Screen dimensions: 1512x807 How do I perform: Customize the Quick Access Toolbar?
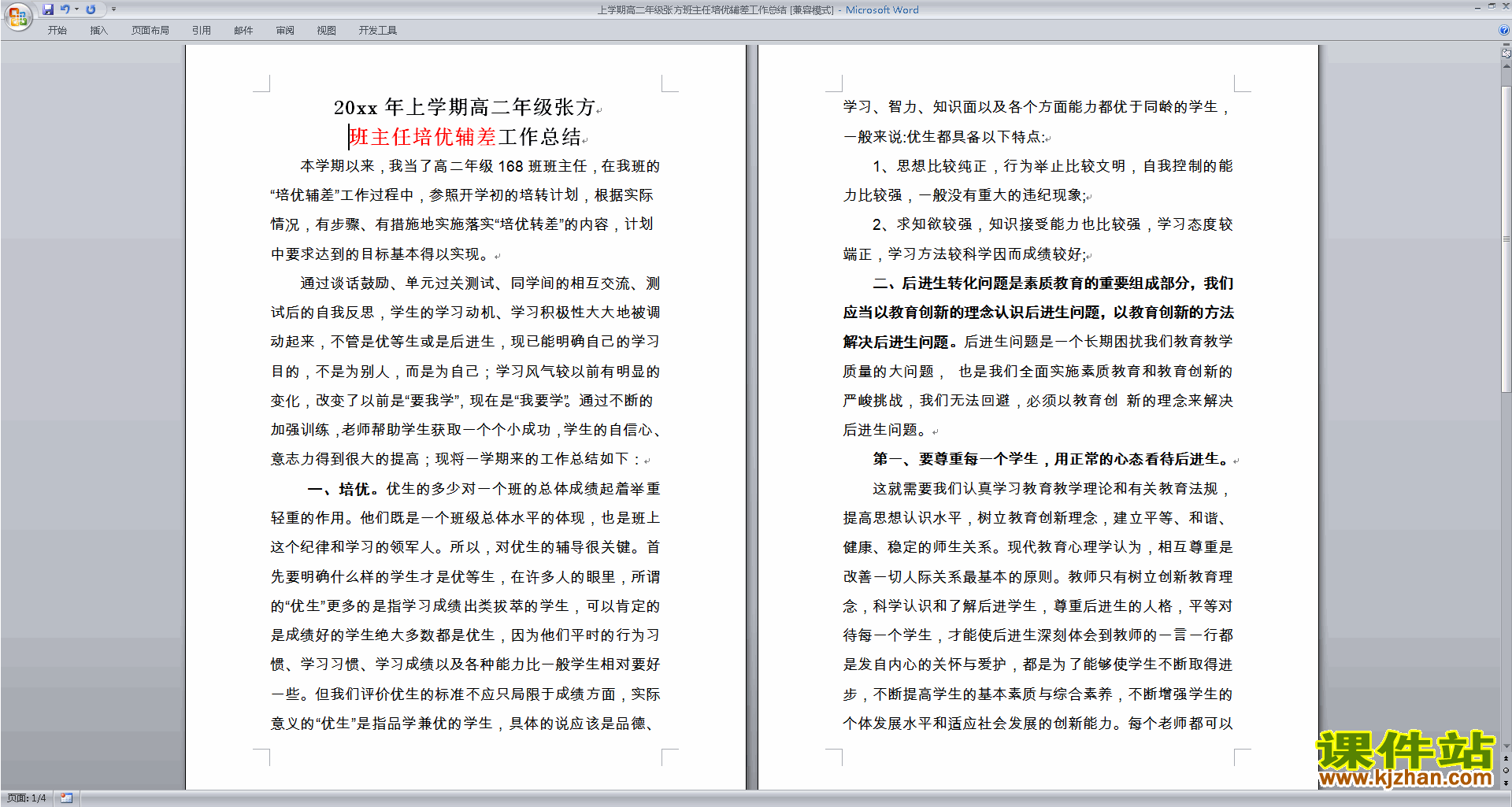tap(113, 9)
